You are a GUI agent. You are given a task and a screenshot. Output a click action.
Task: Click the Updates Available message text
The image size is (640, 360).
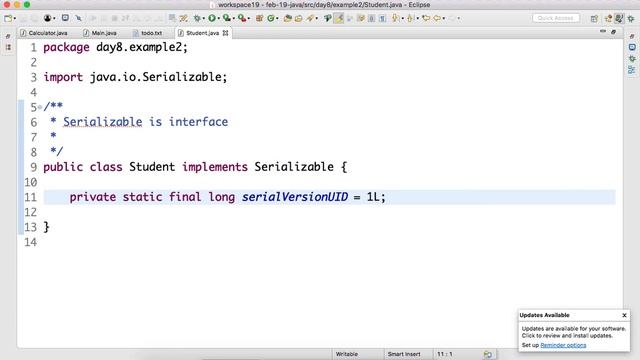pos(573,332)
